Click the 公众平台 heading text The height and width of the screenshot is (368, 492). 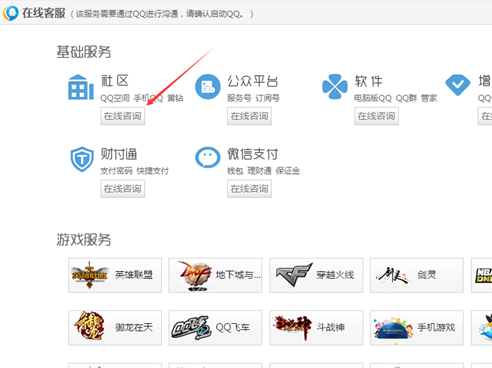pyautogui.click(x=253, y=81)
